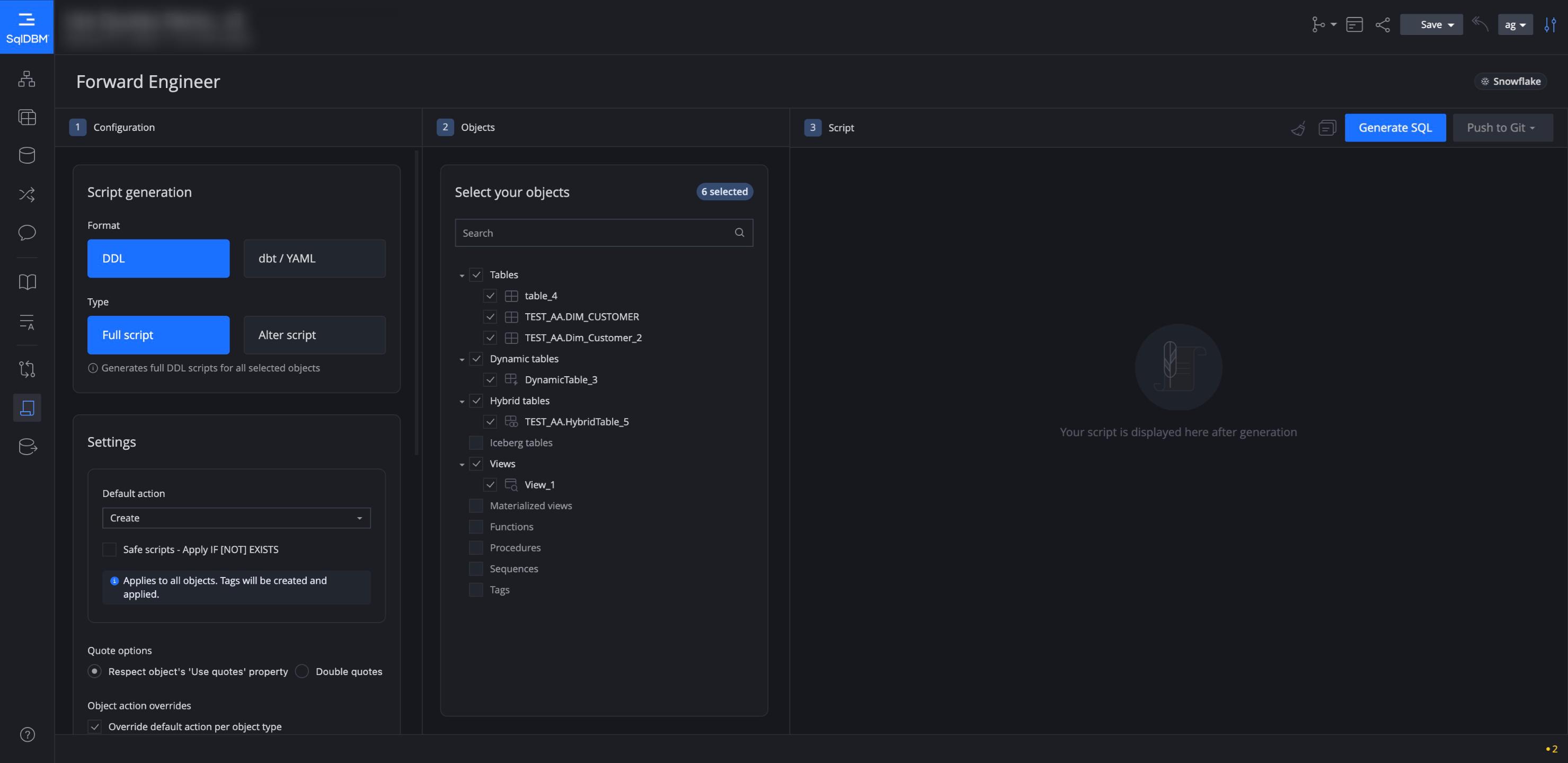Click the copy script icon

pyautogui.click(x=1327, y=128)
